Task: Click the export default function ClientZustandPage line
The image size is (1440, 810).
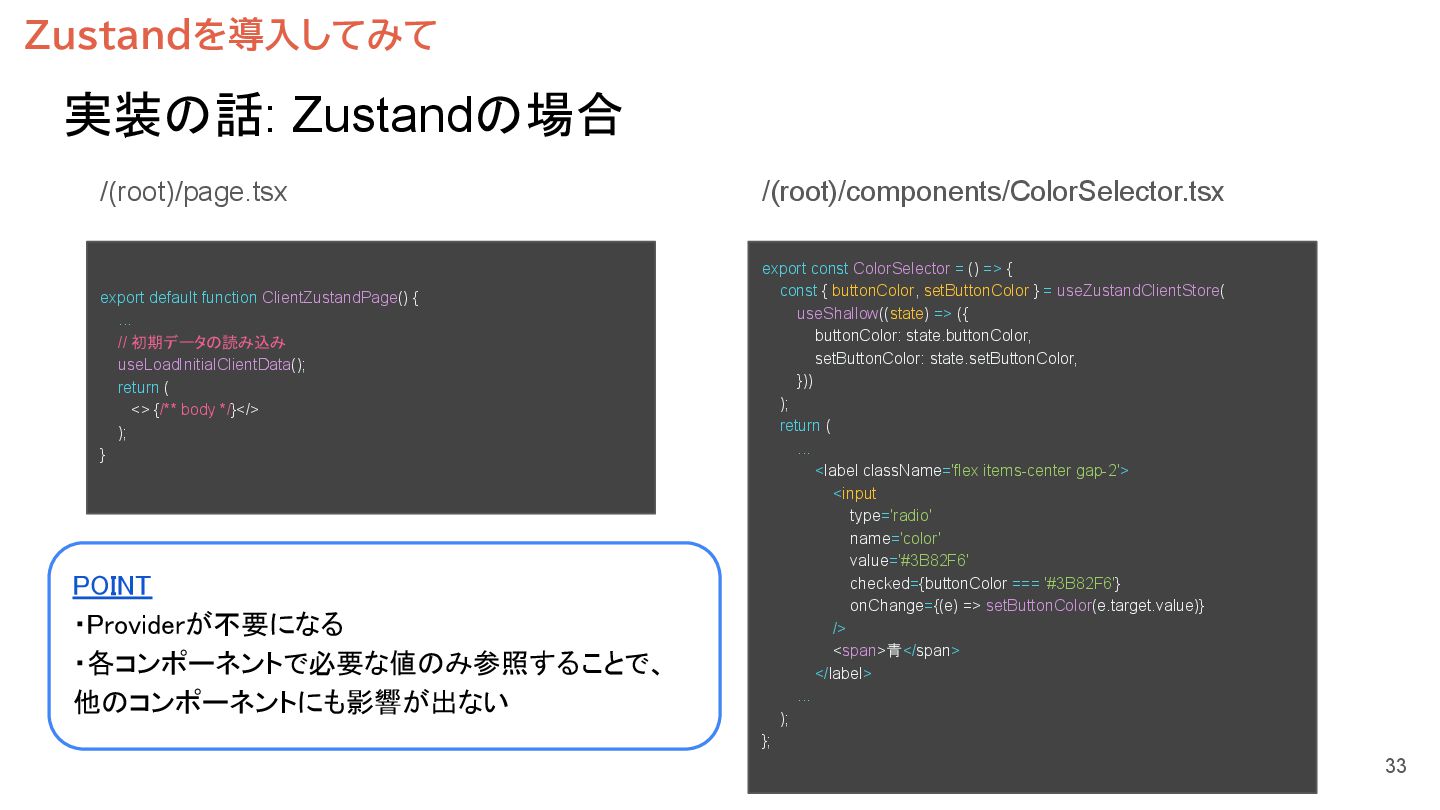Action: click(x=259, y=298)
